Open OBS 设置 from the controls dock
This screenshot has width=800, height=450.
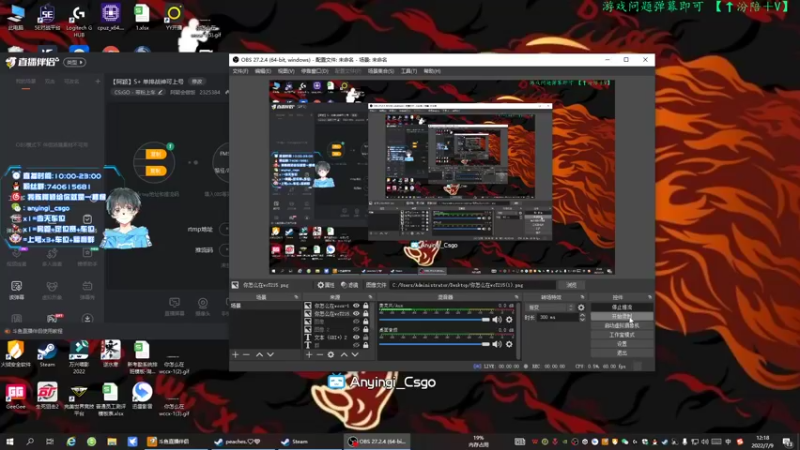tap(621, 344)
